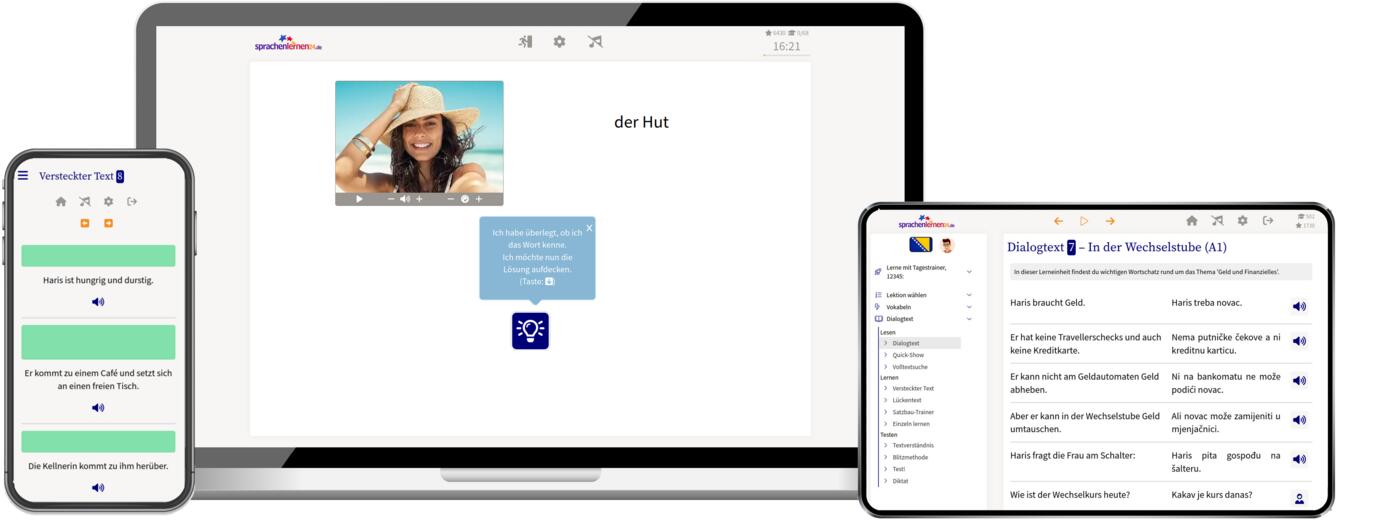
Task: Click the lightbulb reveal-solution button
Action: tap(530, 331)
